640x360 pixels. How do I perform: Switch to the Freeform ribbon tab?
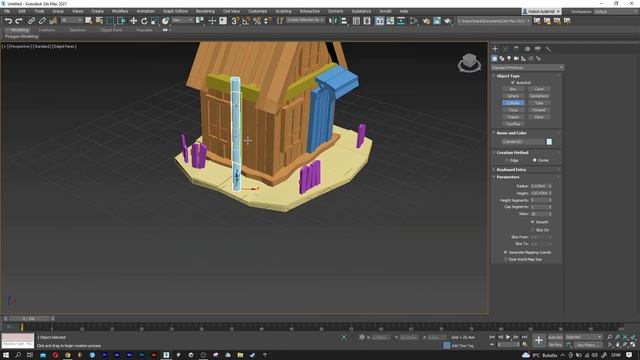[47, 30]
